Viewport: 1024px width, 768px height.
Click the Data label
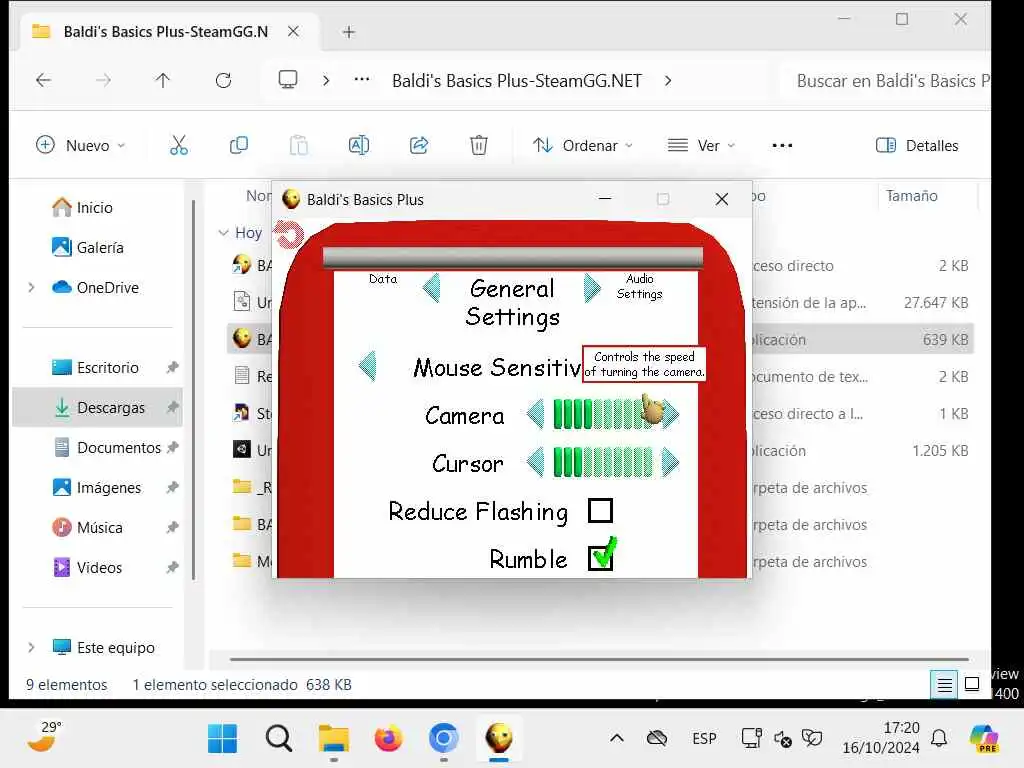pos(383,279)
